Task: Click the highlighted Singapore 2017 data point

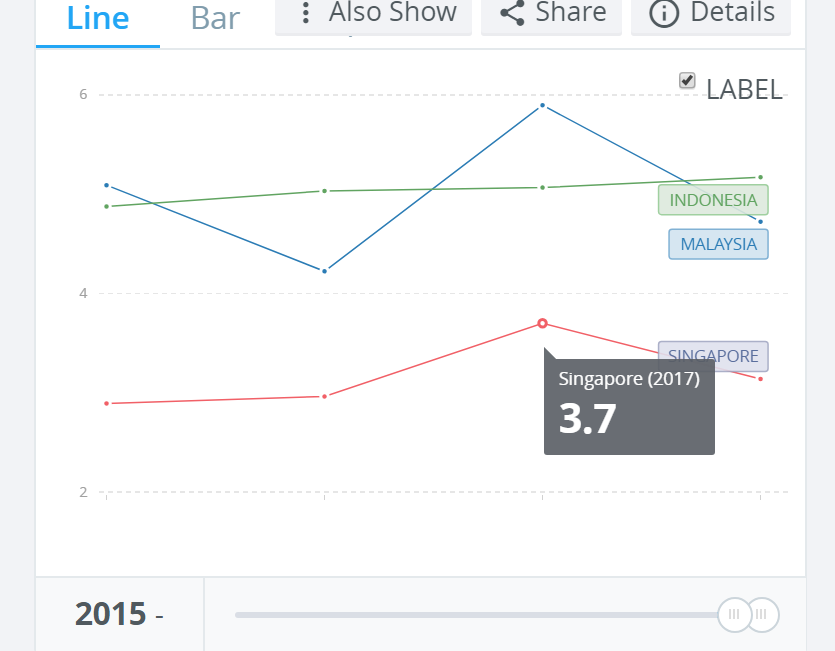Action: coord(542,323)
